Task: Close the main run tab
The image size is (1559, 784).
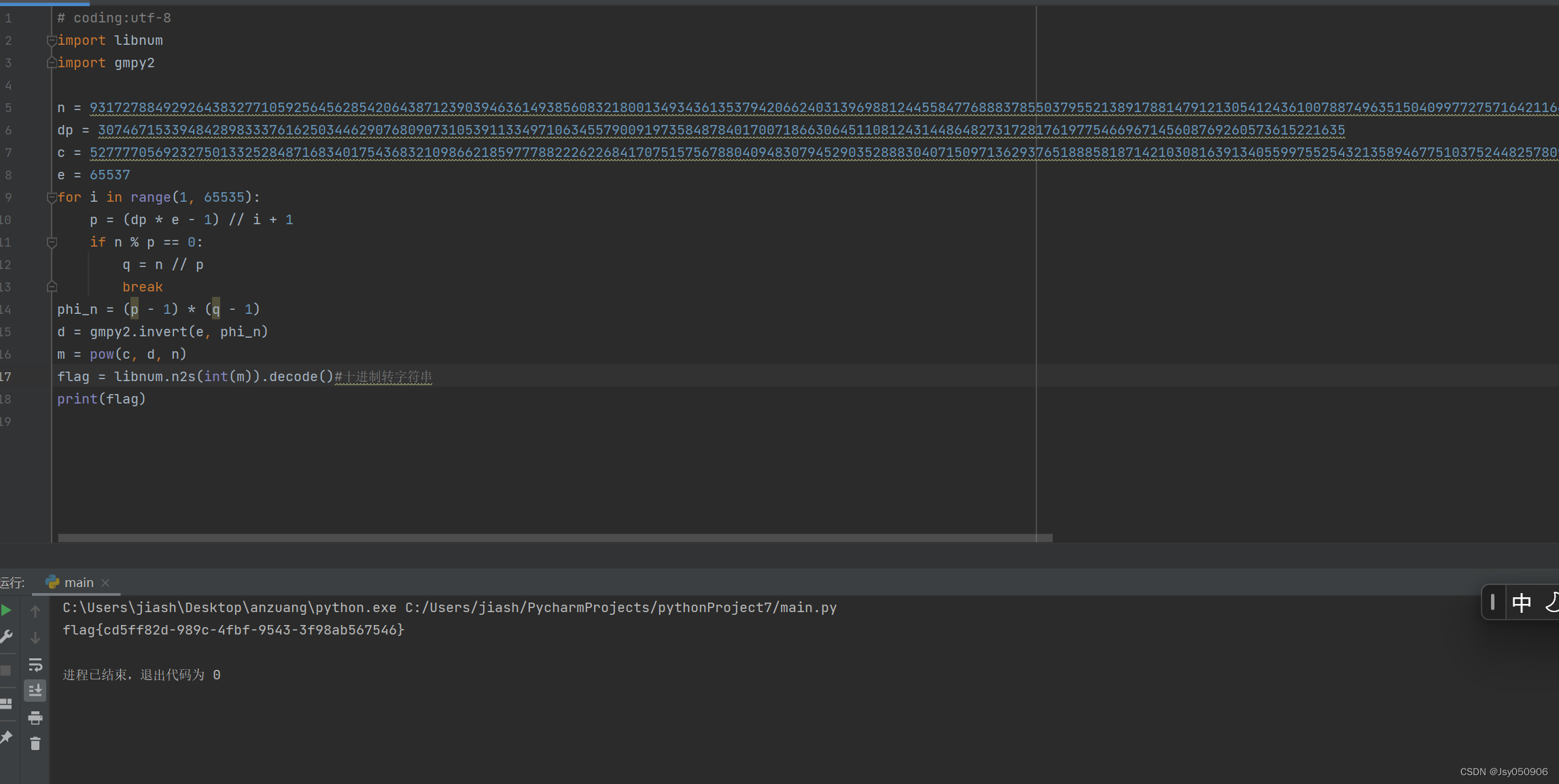Action: click(x=105, y=582)
